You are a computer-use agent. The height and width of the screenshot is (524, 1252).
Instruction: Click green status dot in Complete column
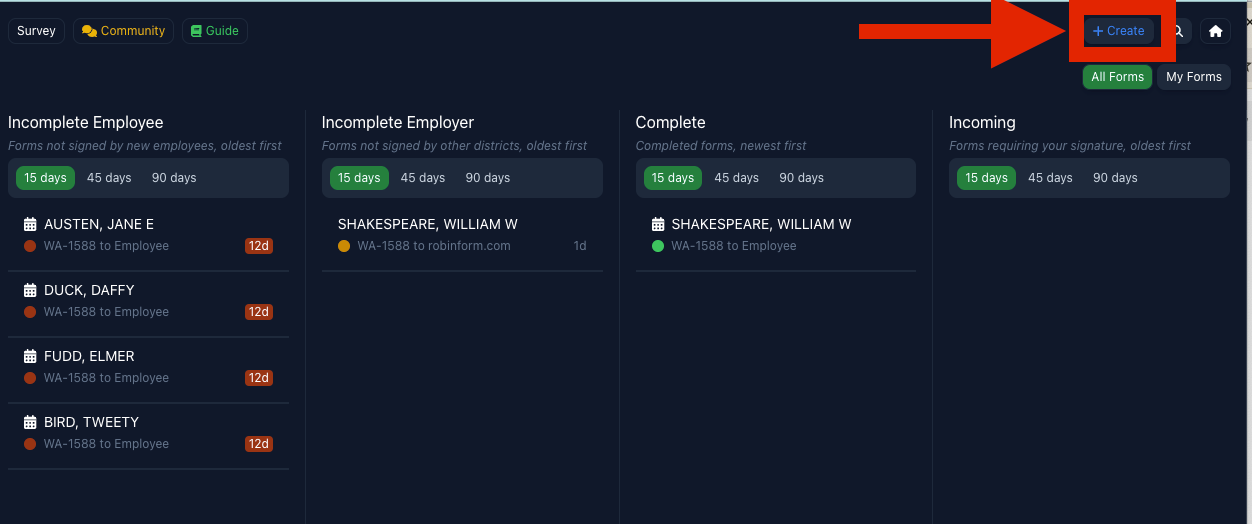pyautogui.click(x=658, y=246)
